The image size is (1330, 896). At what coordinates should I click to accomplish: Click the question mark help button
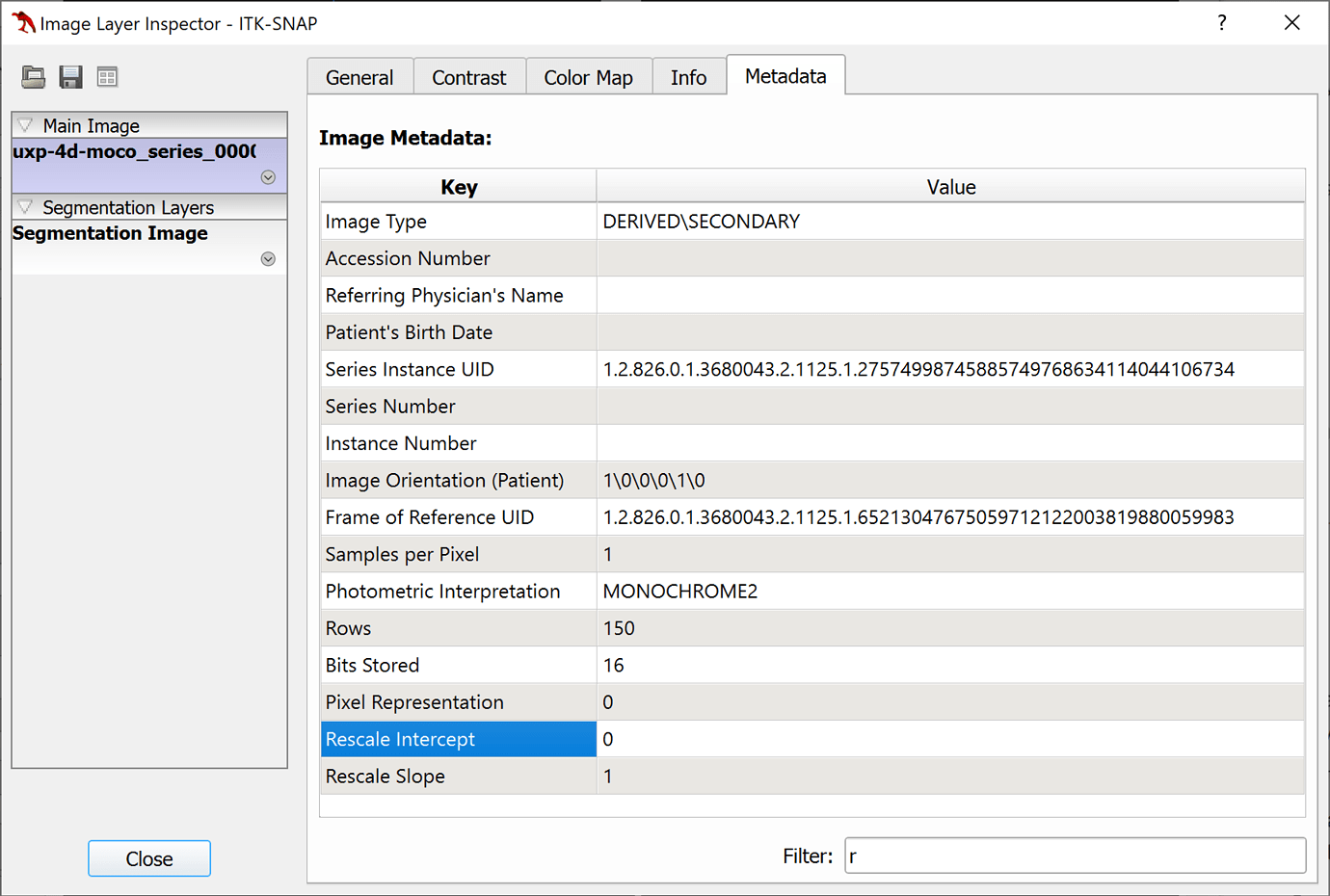1221,23
